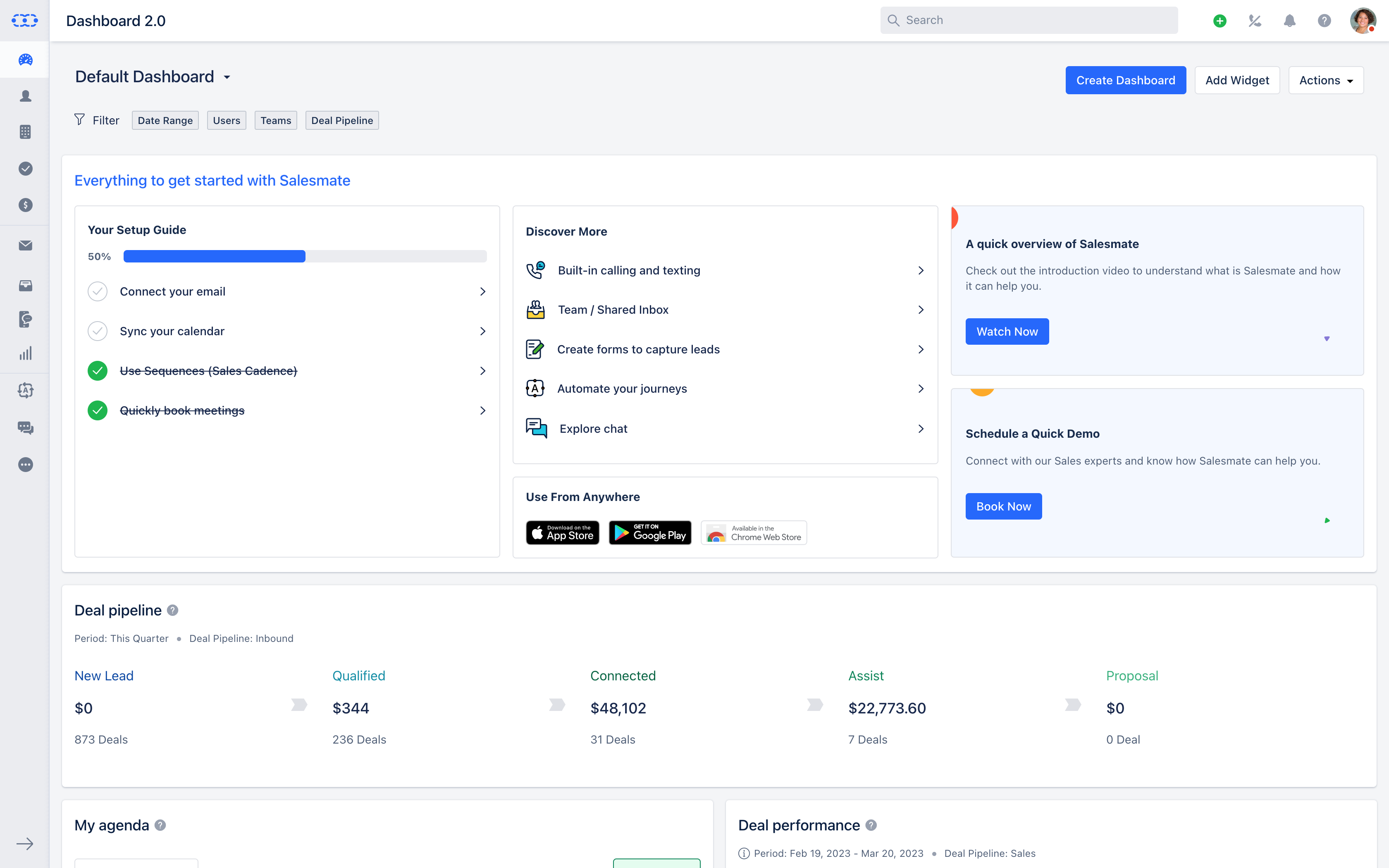Select the Teams filter chip
Viewport: 1389px width, 868px height.
point(276,120)
